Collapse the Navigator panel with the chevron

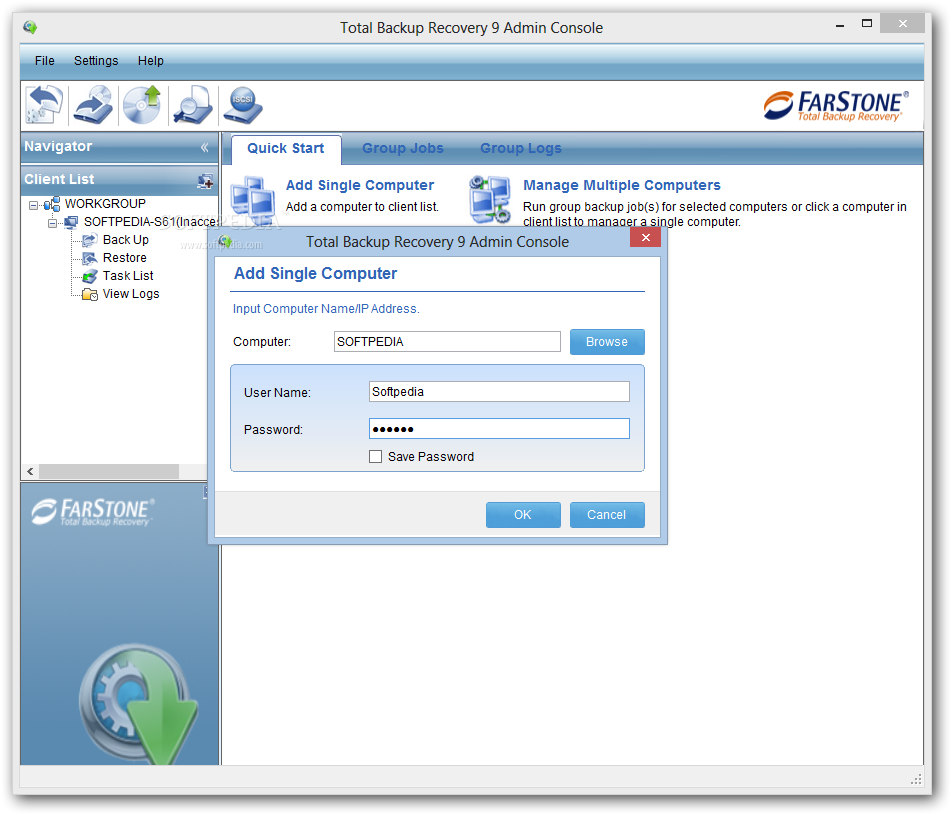coord(205,147)
